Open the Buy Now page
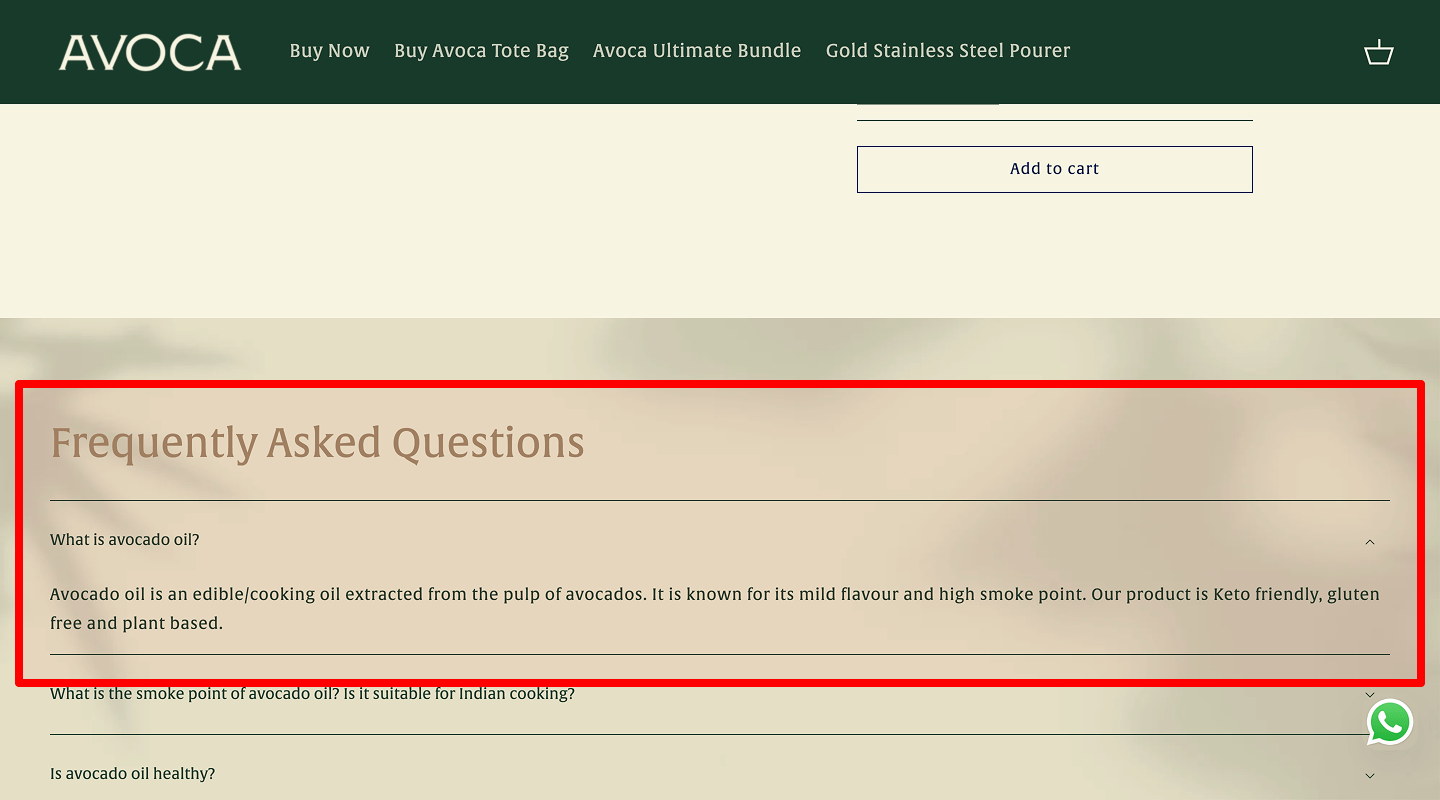The height and width of the screenshot is (800, 1440). point(329,50)
